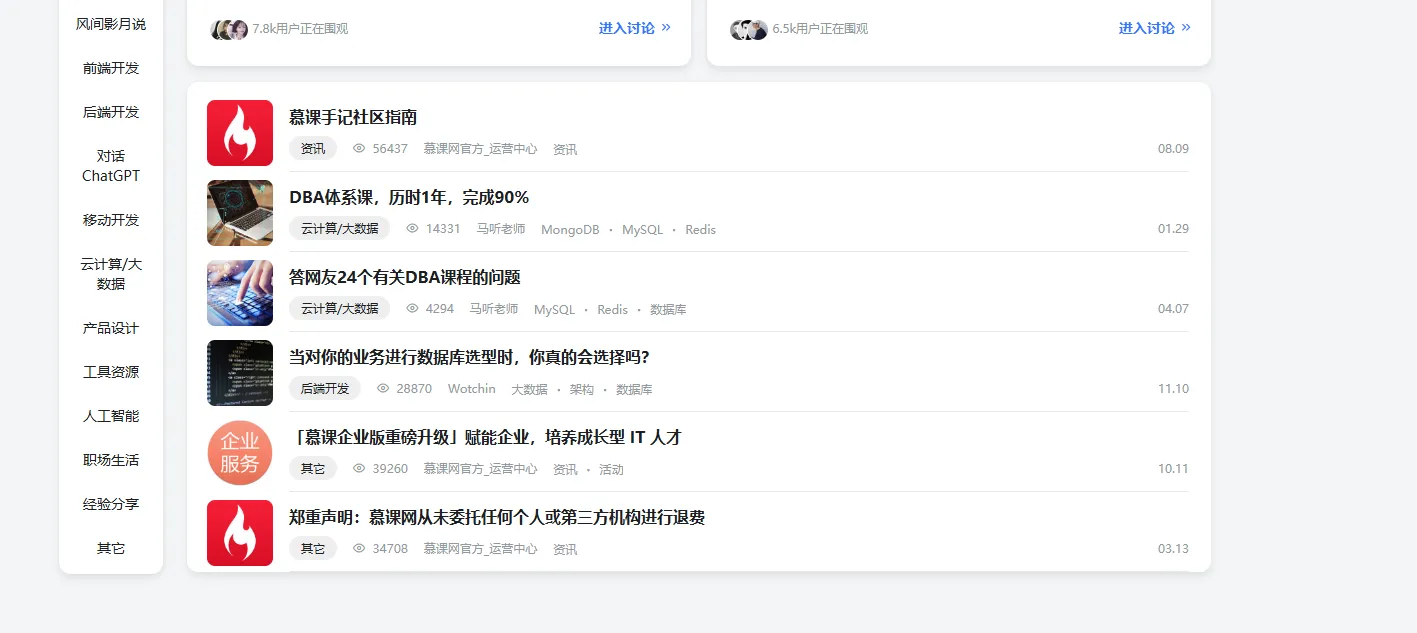Click author name Wotchin

[471, 389]
